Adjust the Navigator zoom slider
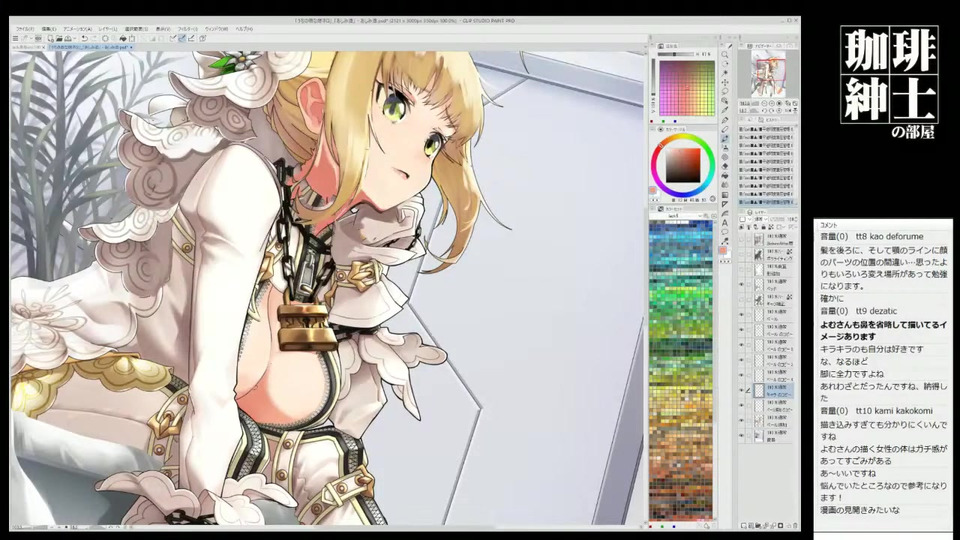The height and width of the screenshot is (540, 960). click(754, 103)
